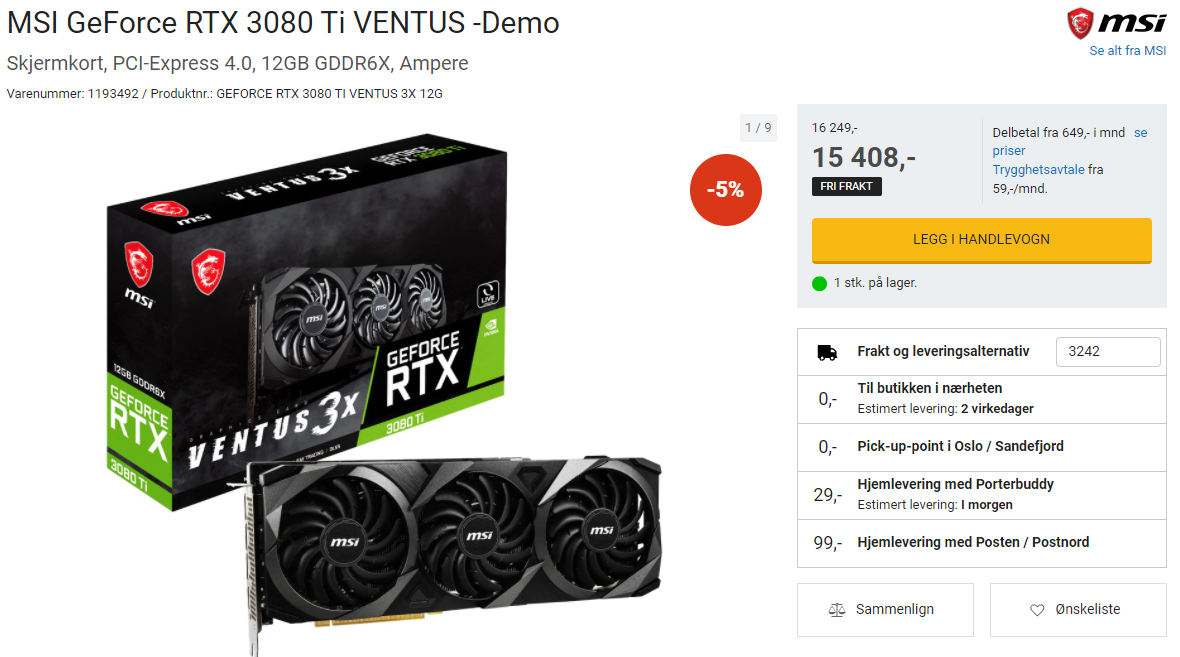
Task: Open the Sammenlign compare button
Action: (885, 610)
